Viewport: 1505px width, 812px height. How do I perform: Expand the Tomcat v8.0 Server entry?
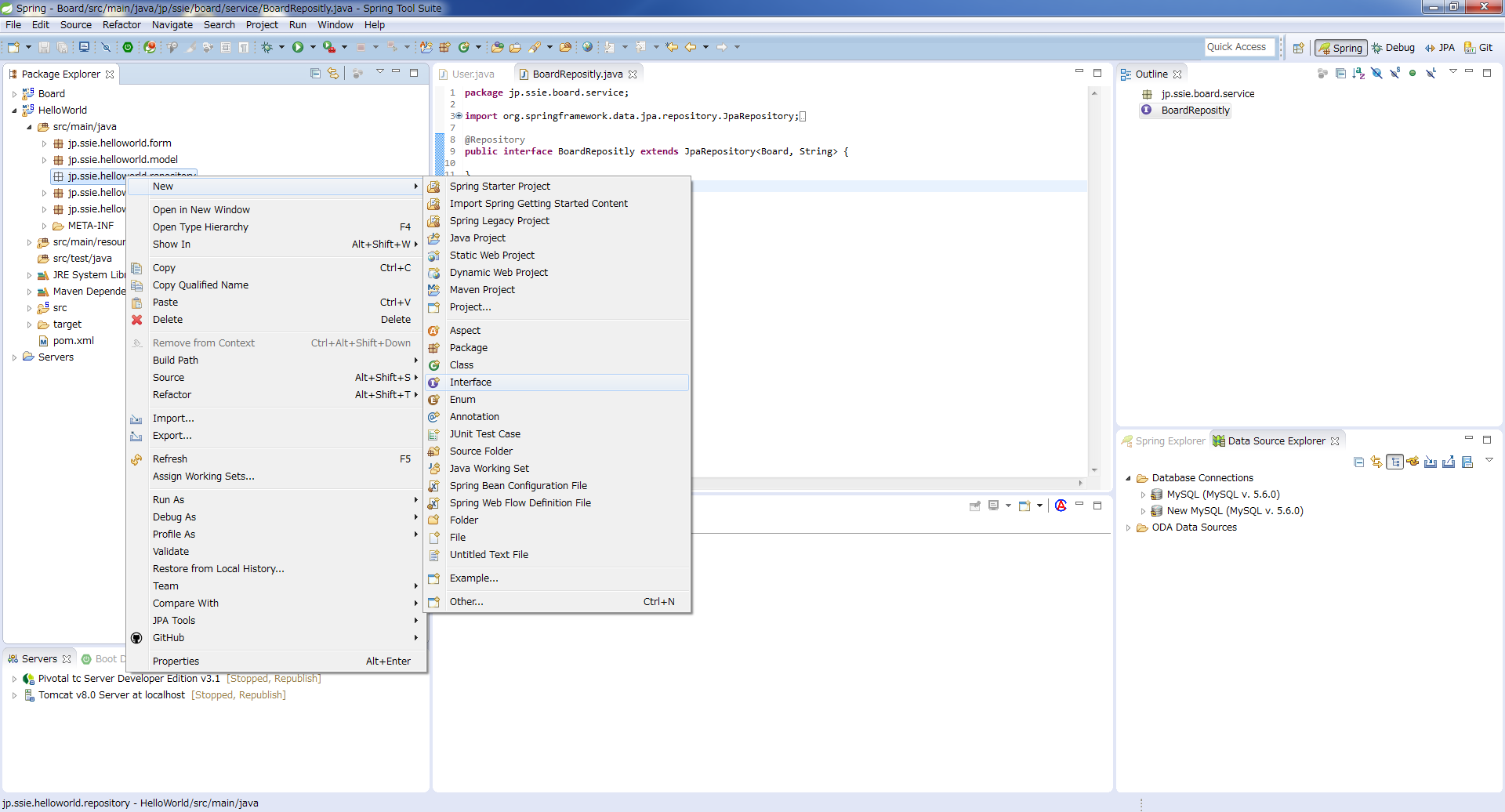click(14, 695)
